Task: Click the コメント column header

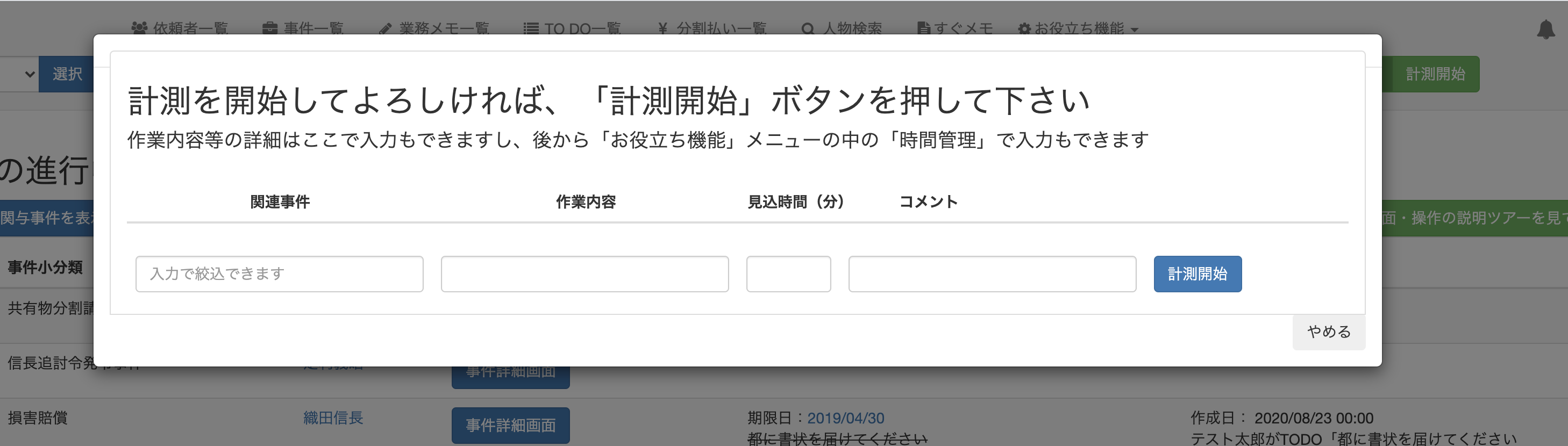Action: pyautogui.click(x=928, y=202)
